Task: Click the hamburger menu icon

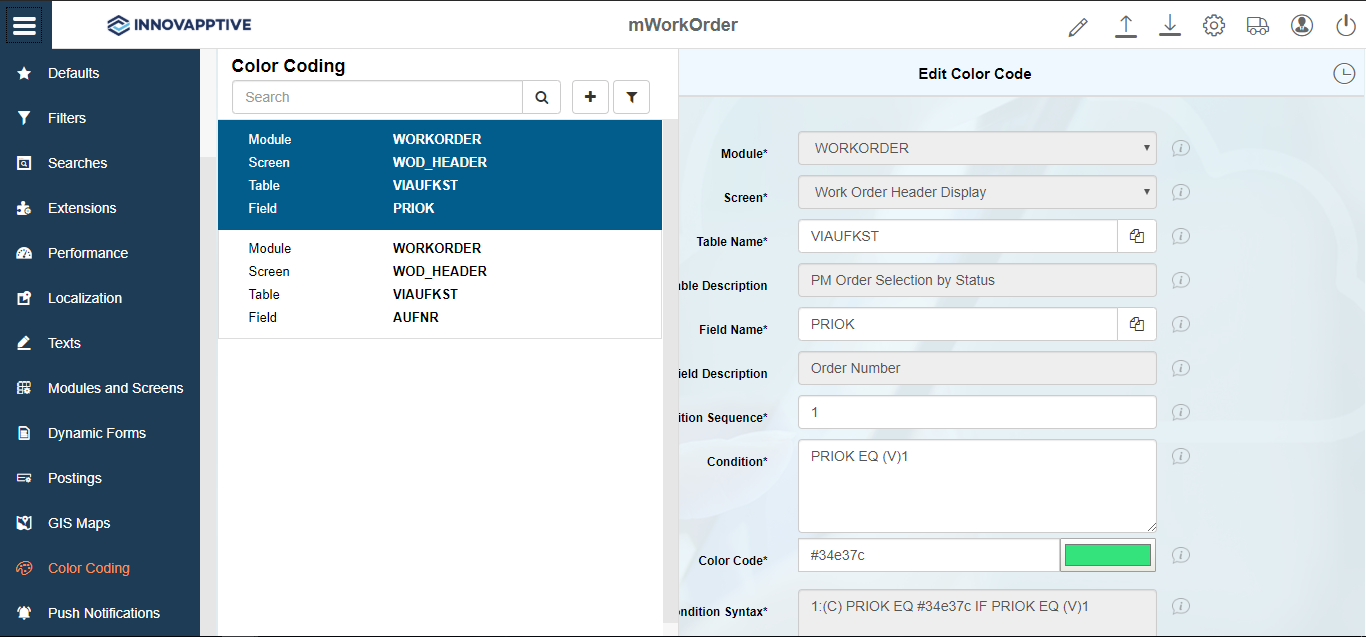Action: pyautogui.click(x=25, y=25)
